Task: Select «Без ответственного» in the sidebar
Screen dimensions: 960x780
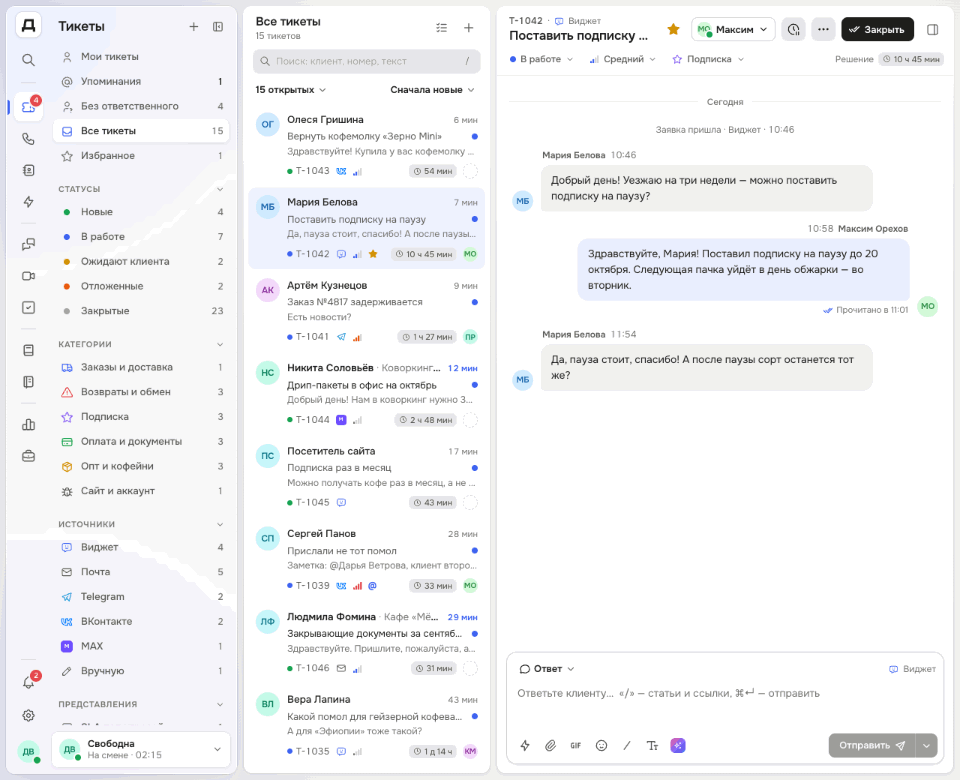Action: point(141,106)
